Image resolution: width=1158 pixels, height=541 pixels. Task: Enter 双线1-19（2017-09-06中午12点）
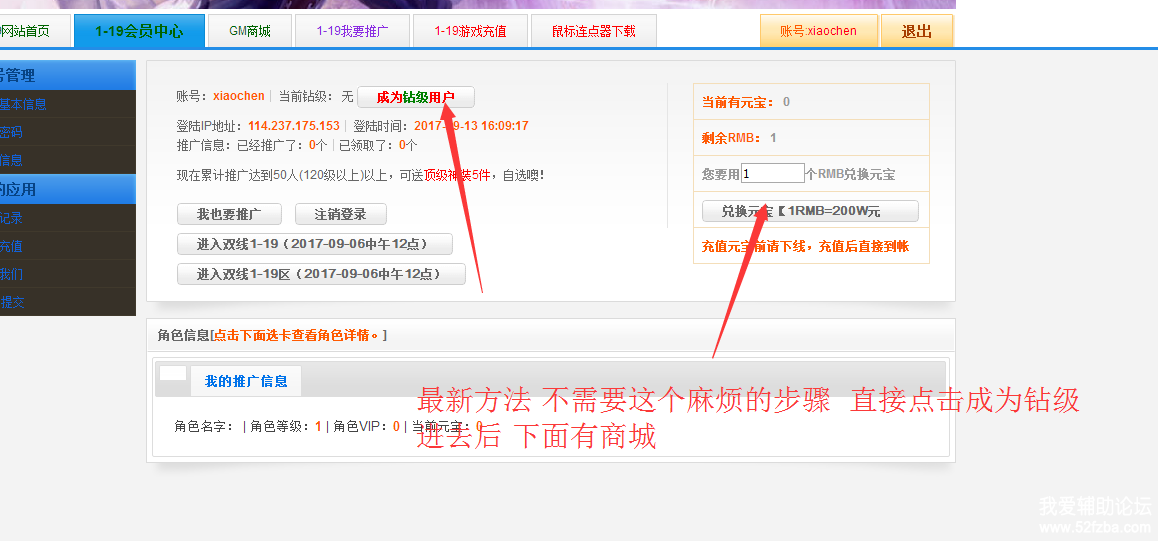click(315, 244)
